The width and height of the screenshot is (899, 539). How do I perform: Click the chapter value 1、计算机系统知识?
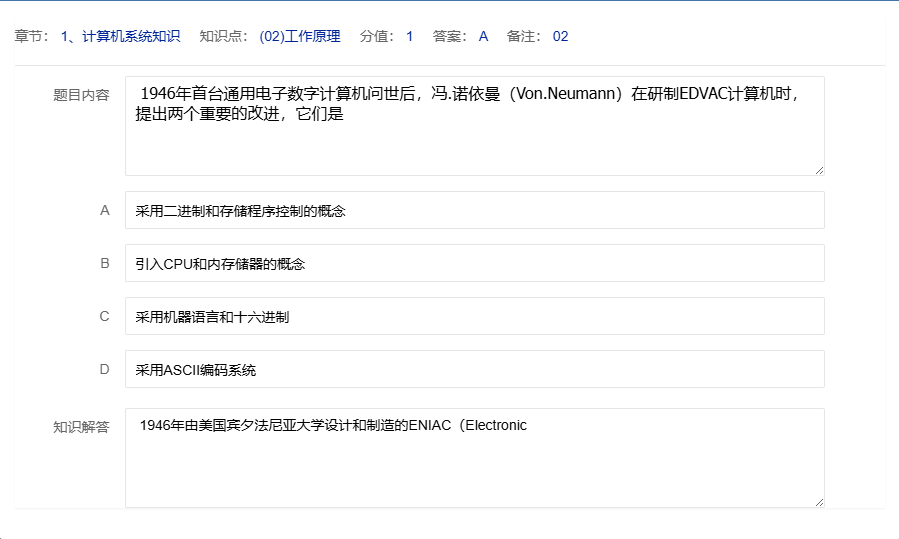click(120, 37)
